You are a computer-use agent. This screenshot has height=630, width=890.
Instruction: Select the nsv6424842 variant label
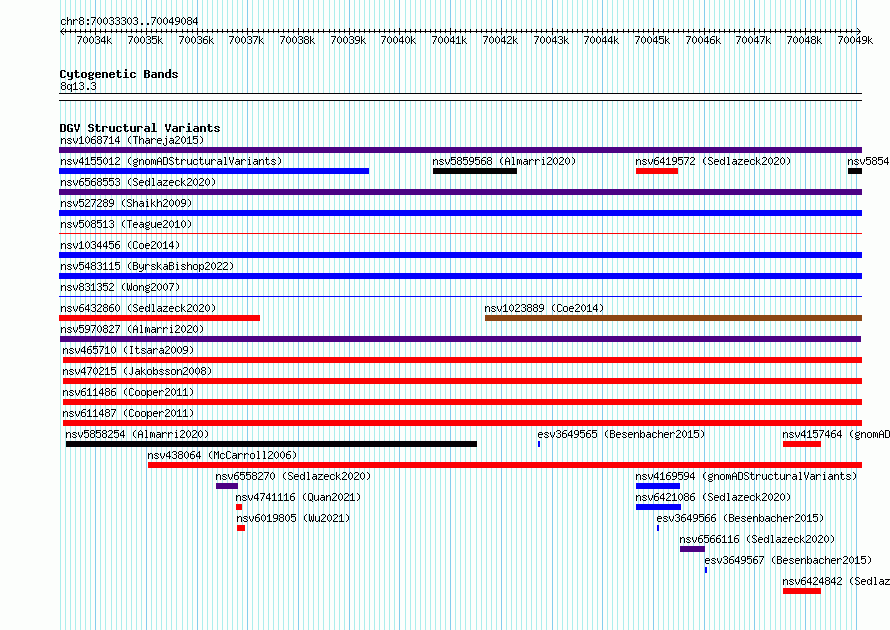click(x=836, y=581)
